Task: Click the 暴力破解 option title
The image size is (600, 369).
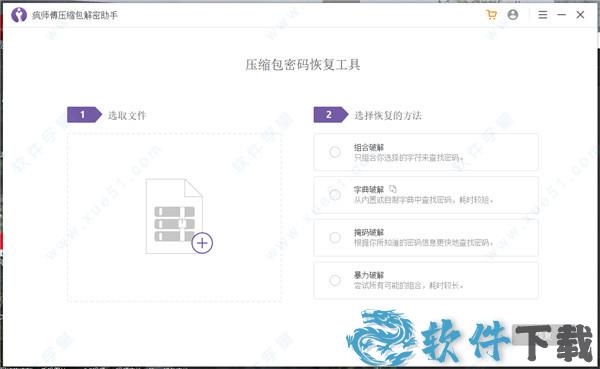Action: [369, 275]
